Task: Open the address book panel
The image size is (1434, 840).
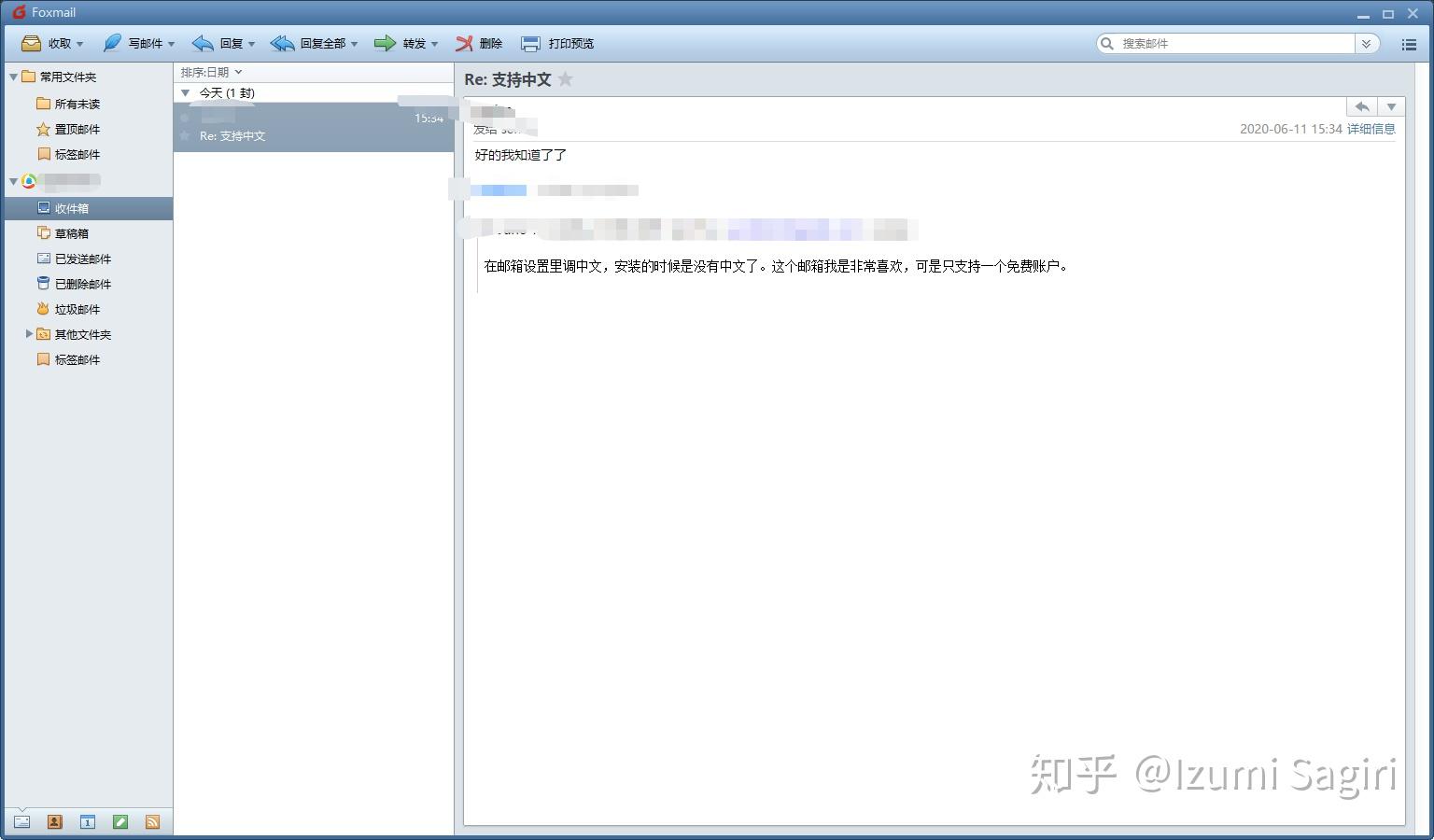Action: pyautogui.click(x=54, y=820)
